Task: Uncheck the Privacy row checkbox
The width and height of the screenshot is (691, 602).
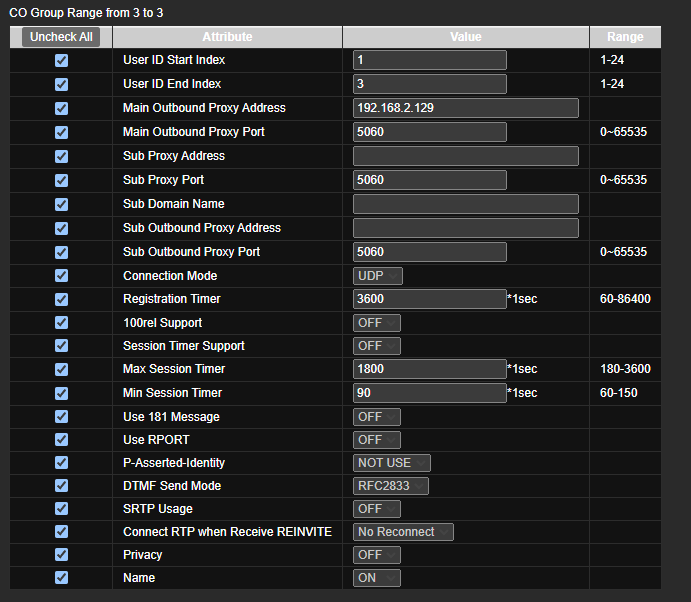Action: (x=61, y=554)
